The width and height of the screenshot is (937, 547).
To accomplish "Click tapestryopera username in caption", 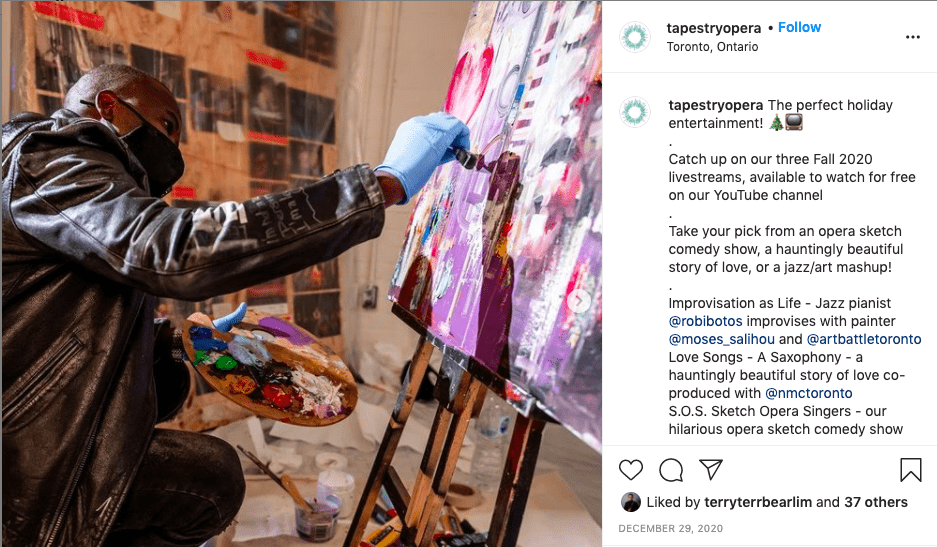I will click(715, 105).
